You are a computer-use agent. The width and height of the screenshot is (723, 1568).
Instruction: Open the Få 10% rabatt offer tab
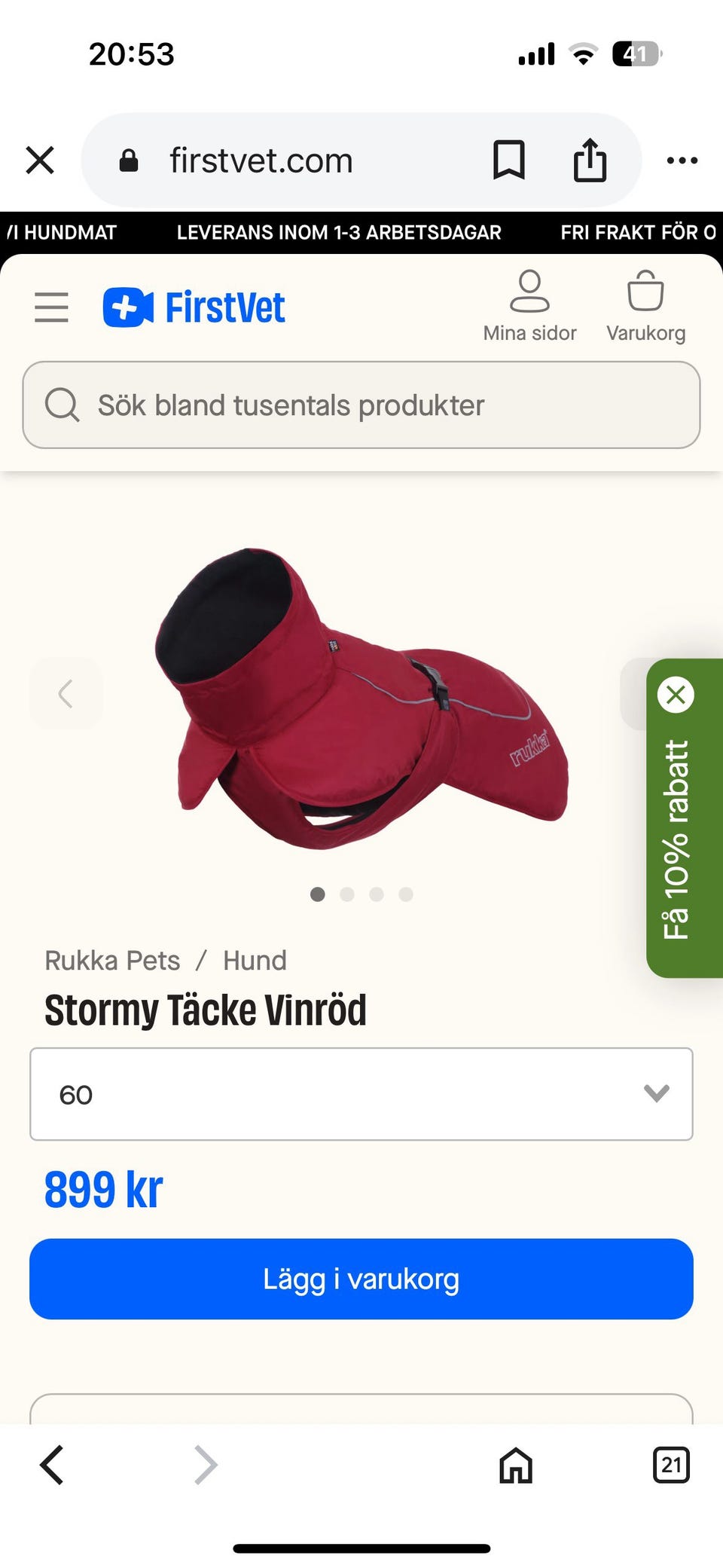point(676,839)
